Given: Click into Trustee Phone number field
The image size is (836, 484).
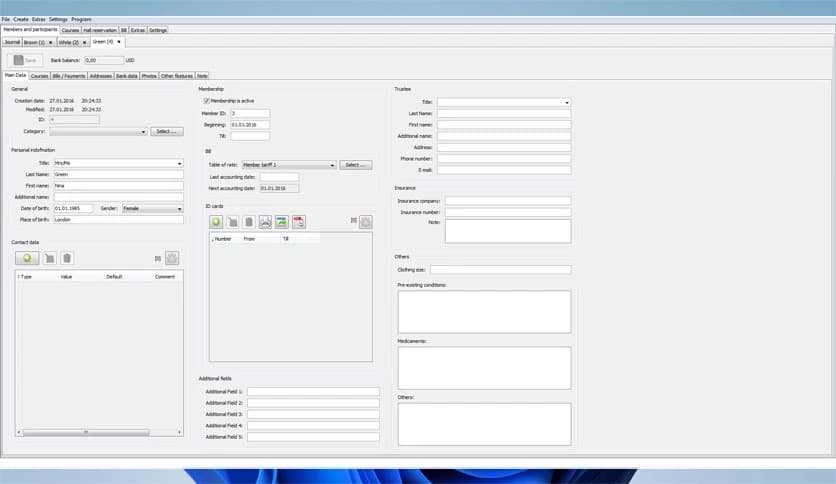Looking at the screenshot, I should click(504, 159).
